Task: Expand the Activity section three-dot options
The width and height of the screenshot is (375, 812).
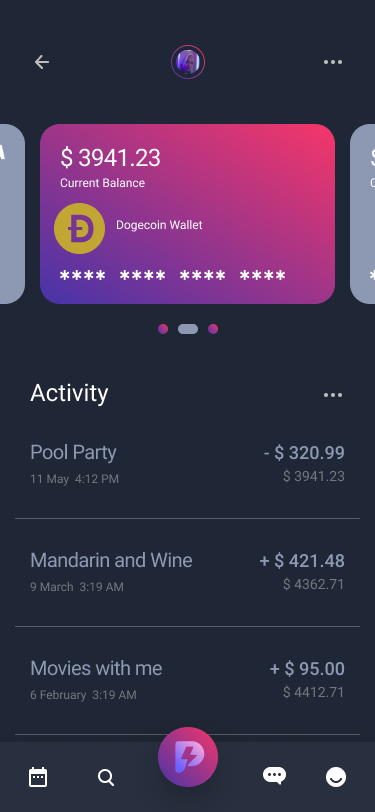Action: pos(333,395)
